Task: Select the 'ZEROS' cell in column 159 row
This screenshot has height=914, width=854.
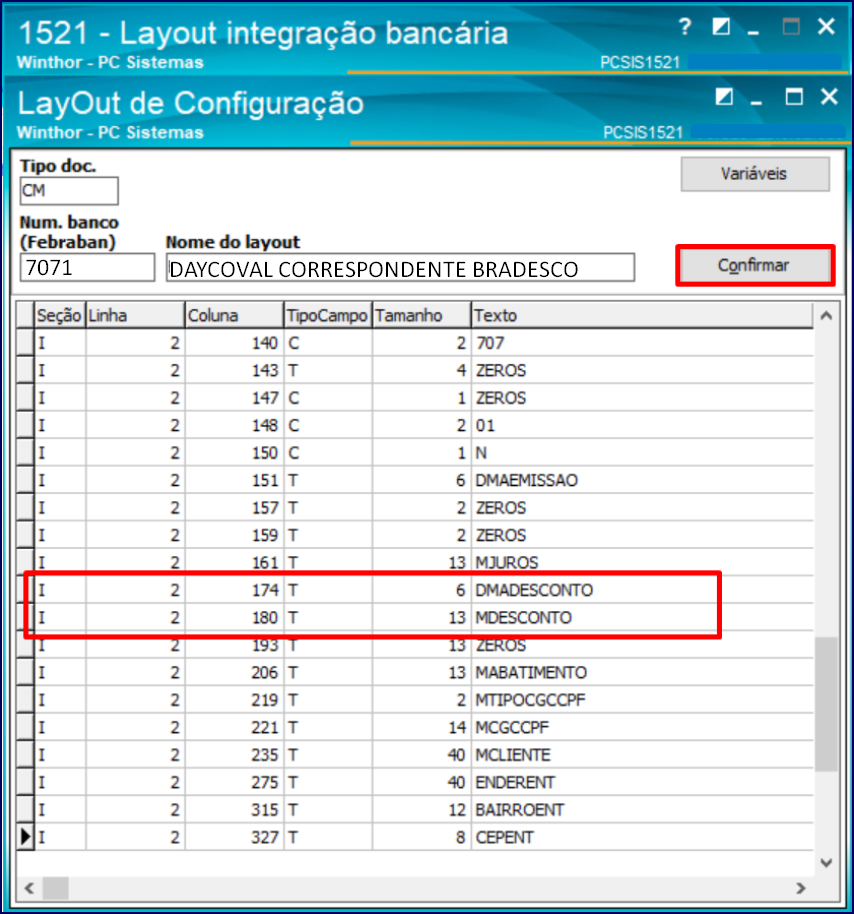Action: (x=641, y=535)
